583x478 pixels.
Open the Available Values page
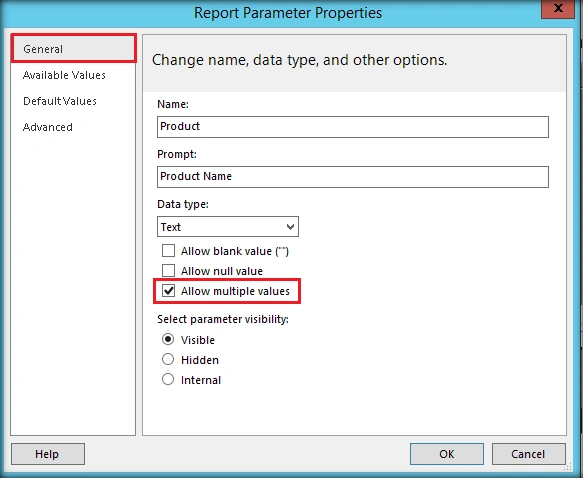(64, 75)
